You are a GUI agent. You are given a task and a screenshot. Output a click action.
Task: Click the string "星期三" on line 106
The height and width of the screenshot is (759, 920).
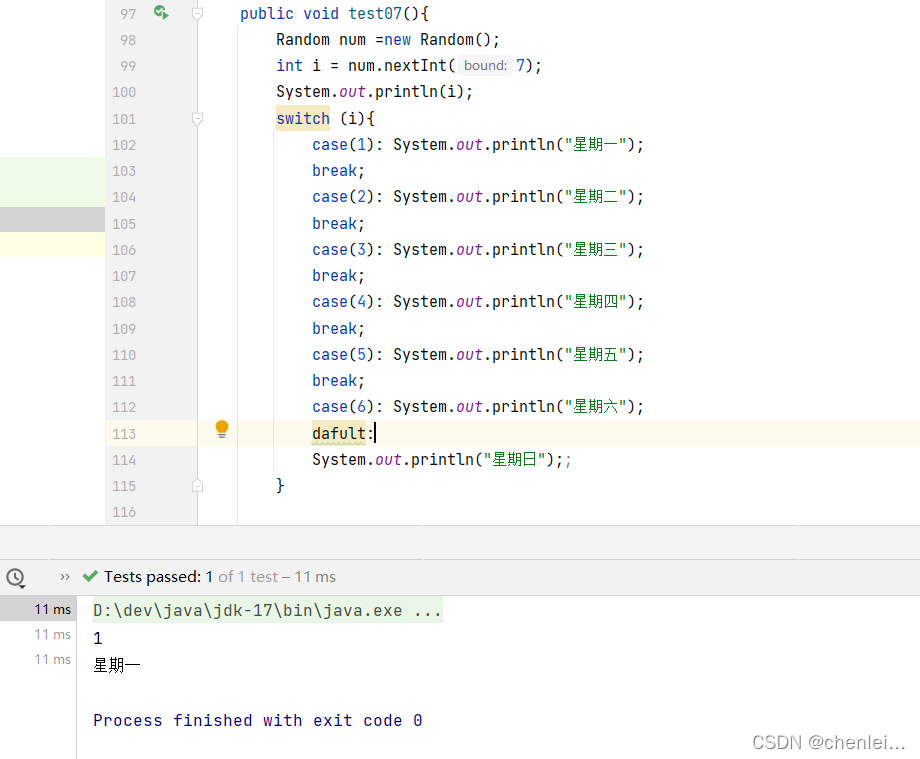tap(596, 249)
